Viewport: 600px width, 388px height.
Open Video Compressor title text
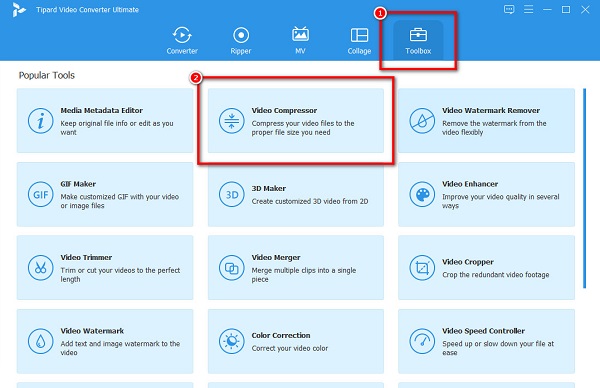(284, 110)
